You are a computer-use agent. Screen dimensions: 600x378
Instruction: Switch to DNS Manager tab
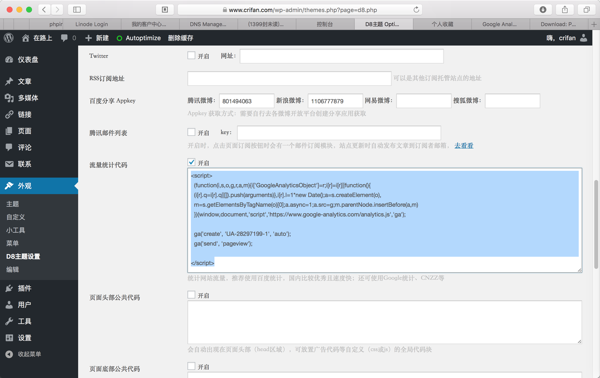208,24
